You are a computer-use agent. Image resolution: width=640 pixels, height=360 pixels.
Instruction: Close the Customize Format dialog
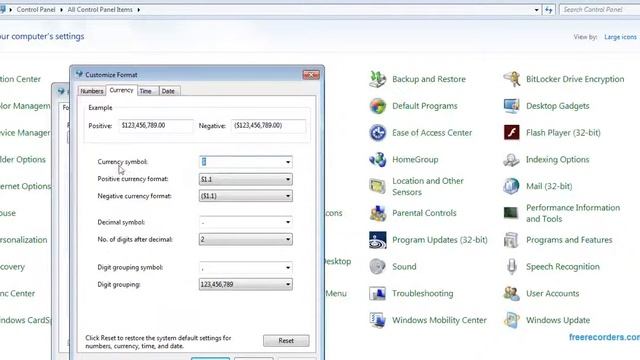[x=311, y=75]
